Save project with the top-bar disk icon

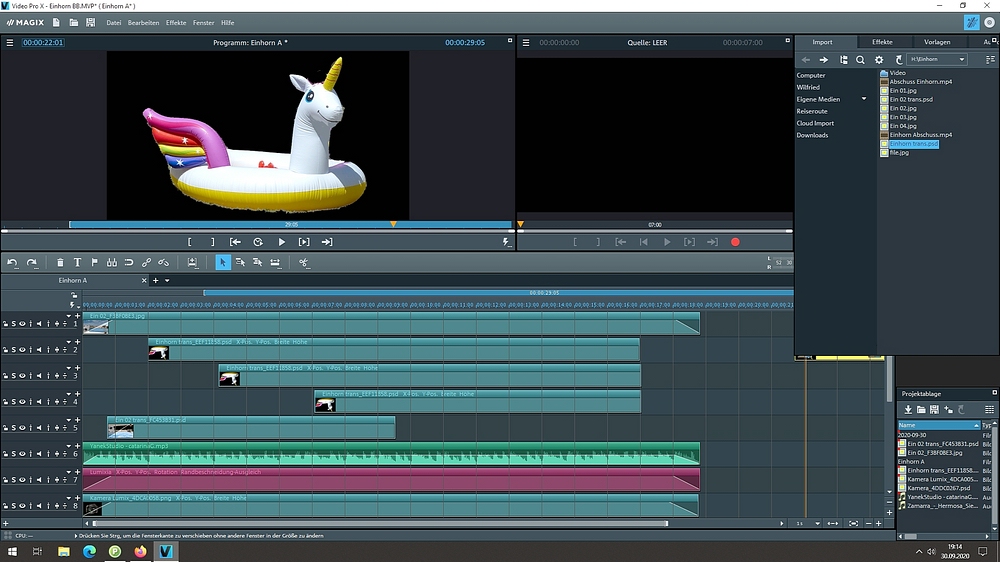tap(91, 22)
